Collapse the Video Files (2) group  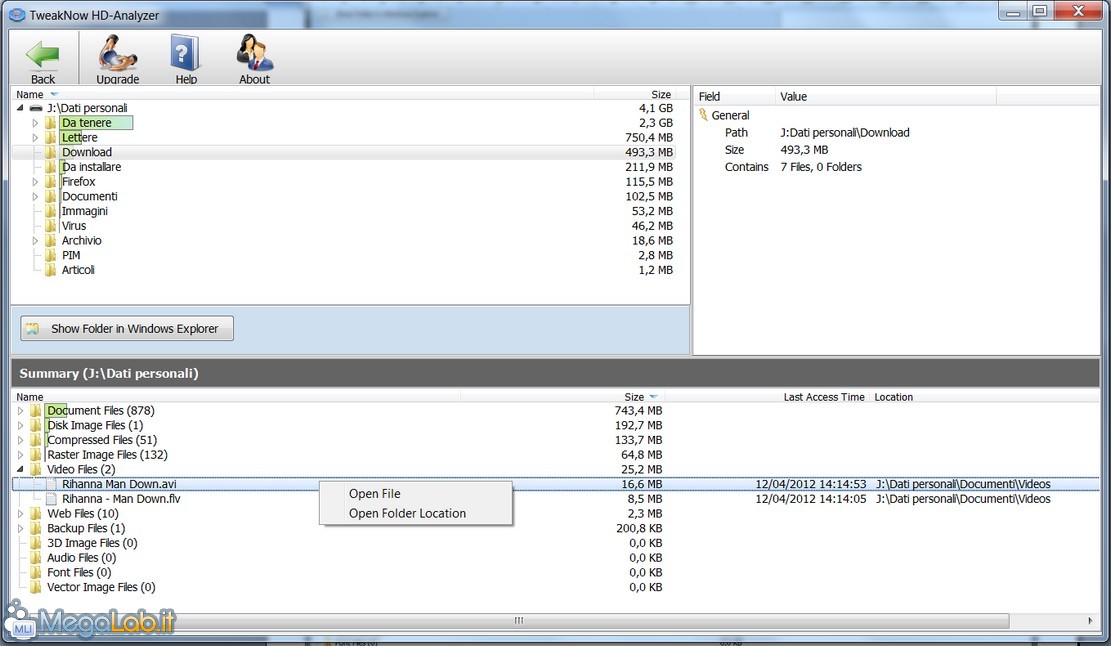coord(20,470)
